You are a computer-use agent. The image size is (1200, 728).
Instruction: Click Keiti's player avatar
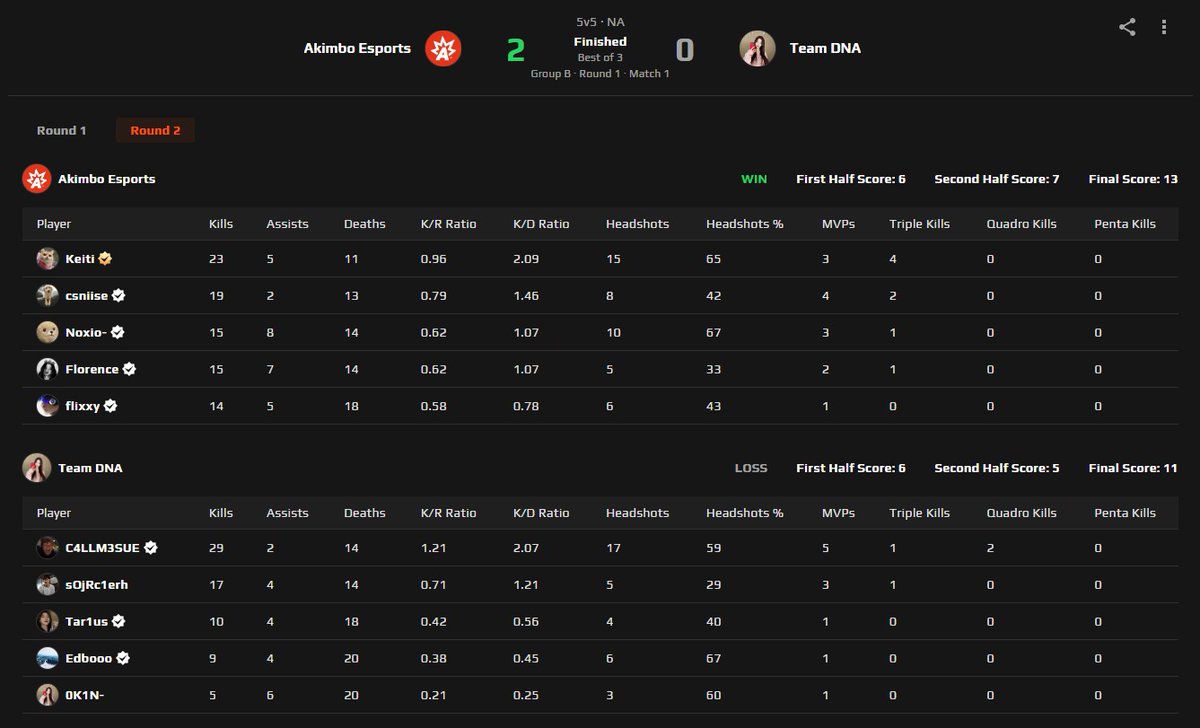[x=47, y=259]
